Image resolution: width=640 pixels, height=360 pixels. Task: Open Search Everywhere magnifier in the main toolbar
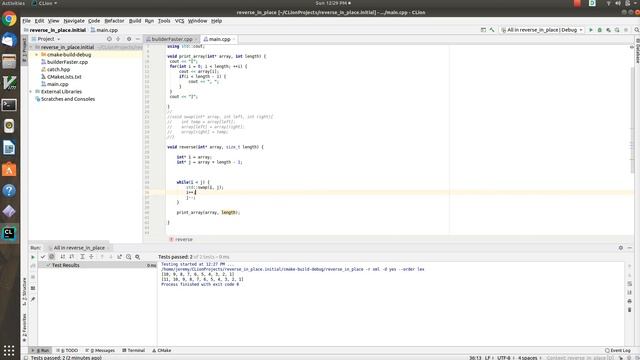pyautogui.click(x=636, y=30)
